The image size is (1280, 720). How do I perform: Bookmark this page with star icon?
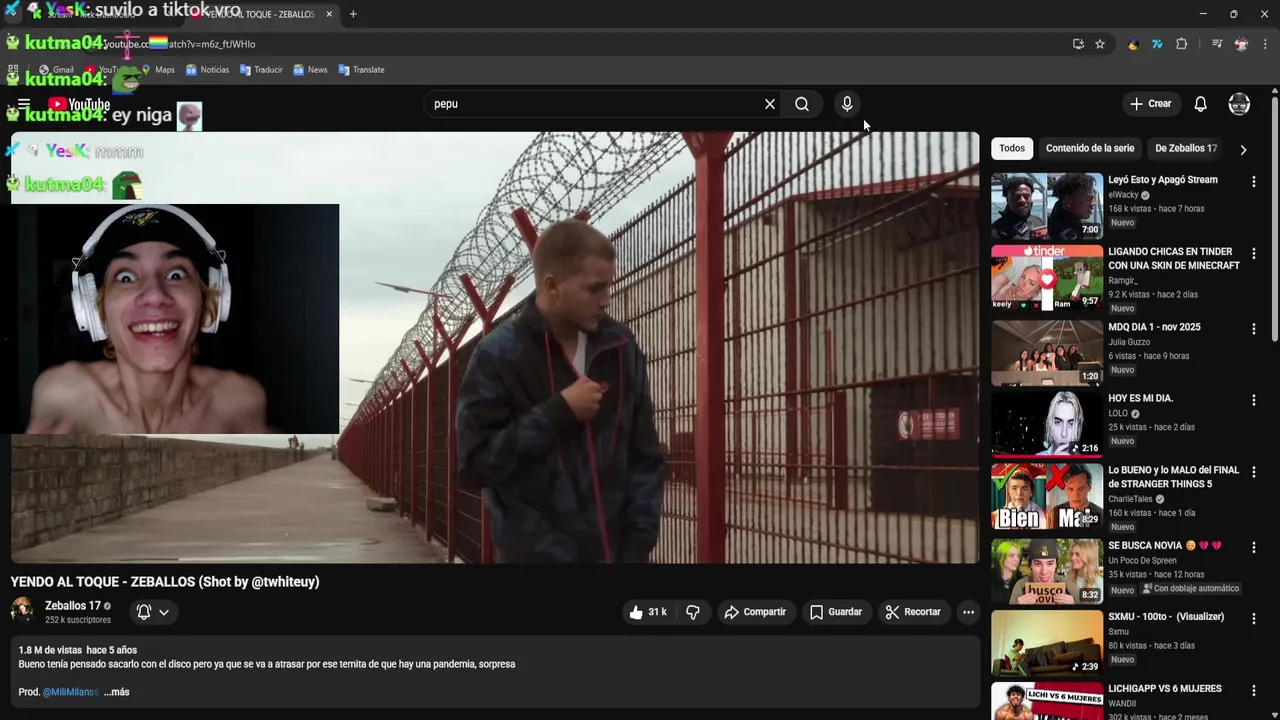[1100, 44]
